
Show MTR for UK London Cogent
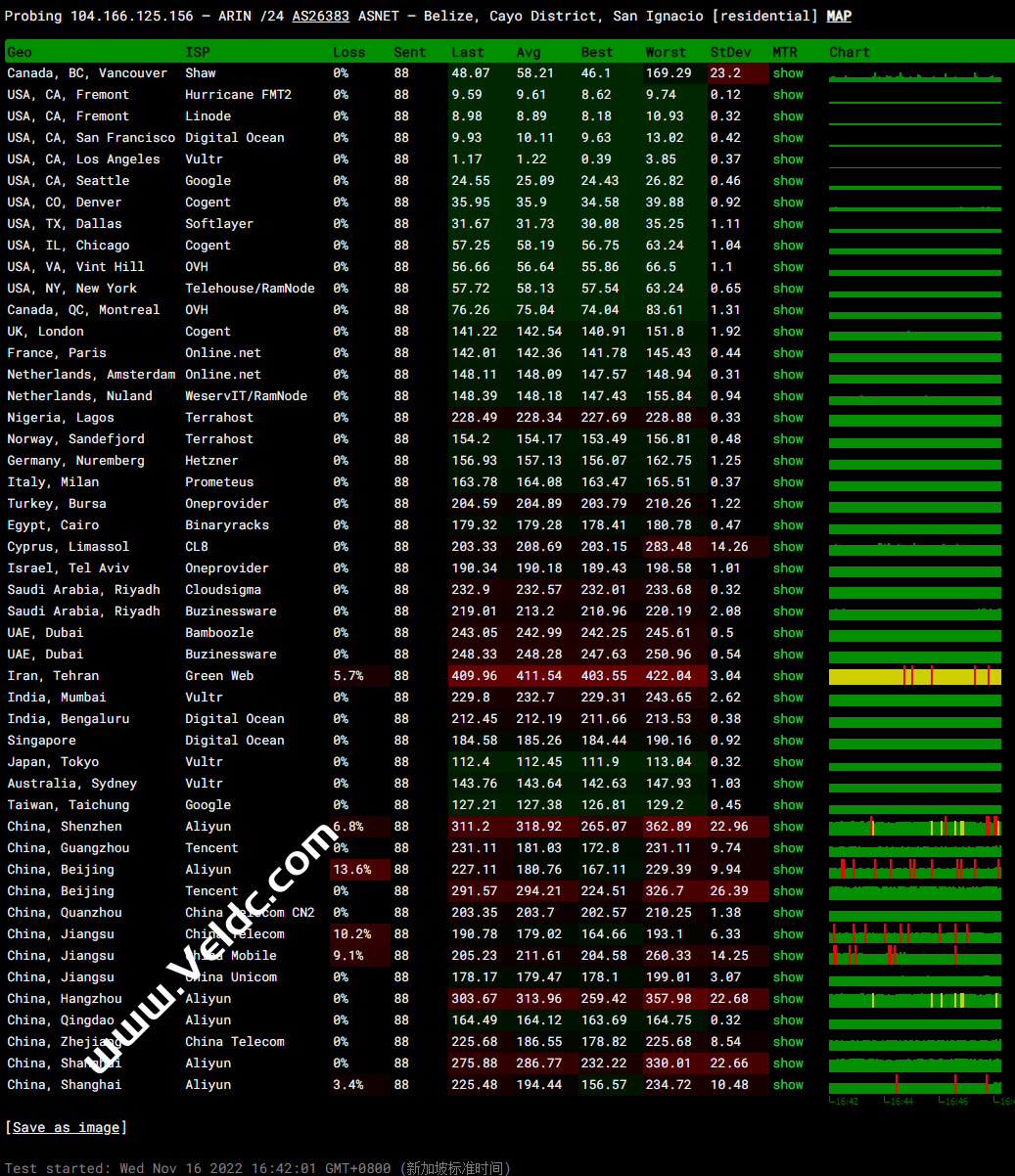788,332
